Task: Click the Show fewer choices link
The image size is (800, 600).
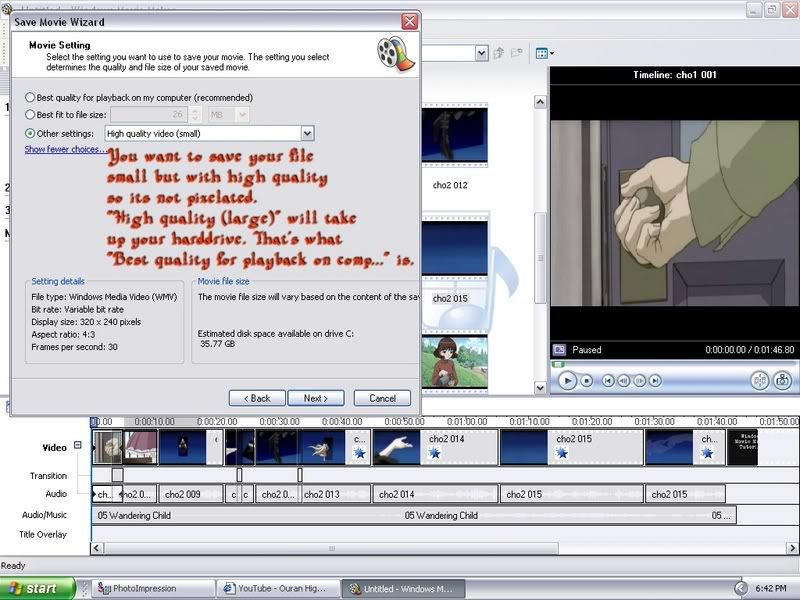Action: [65, 149]
